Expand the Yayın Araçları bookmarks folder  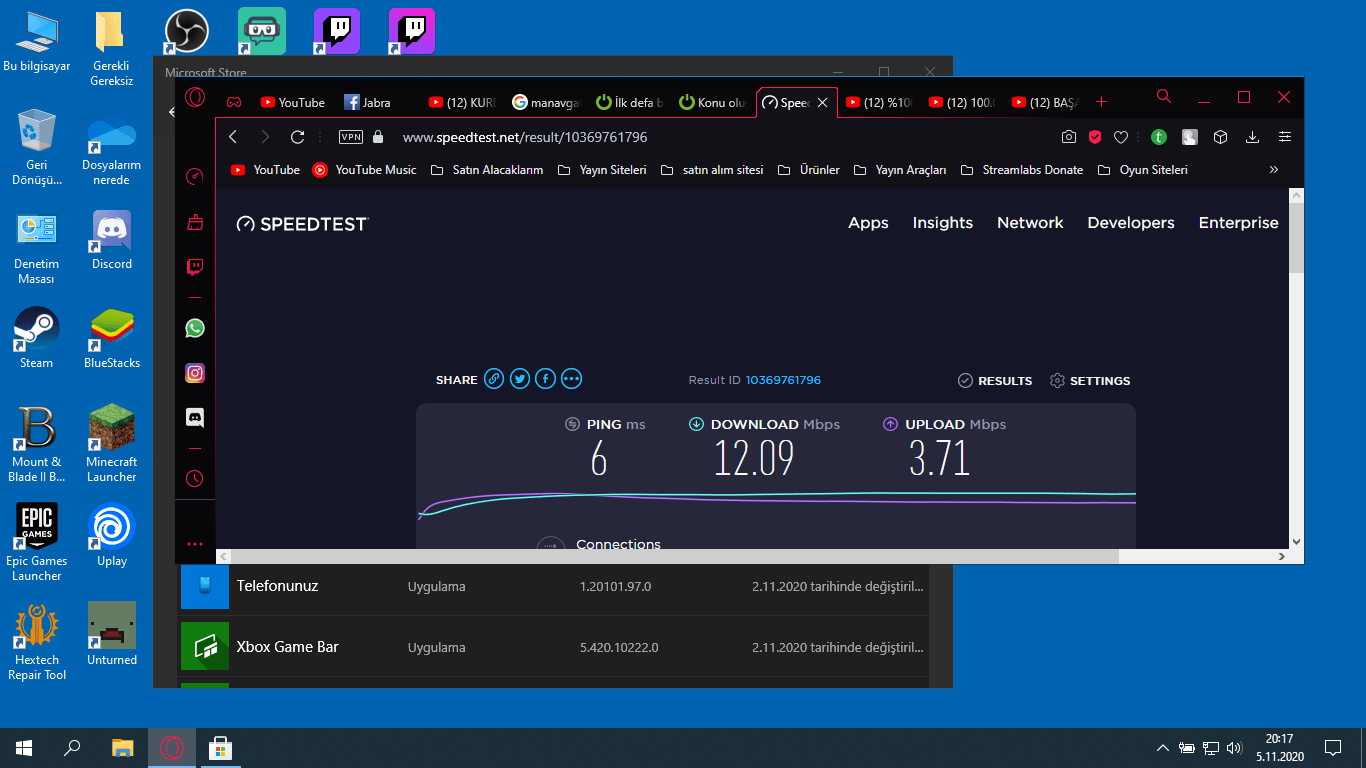[900, 170]
